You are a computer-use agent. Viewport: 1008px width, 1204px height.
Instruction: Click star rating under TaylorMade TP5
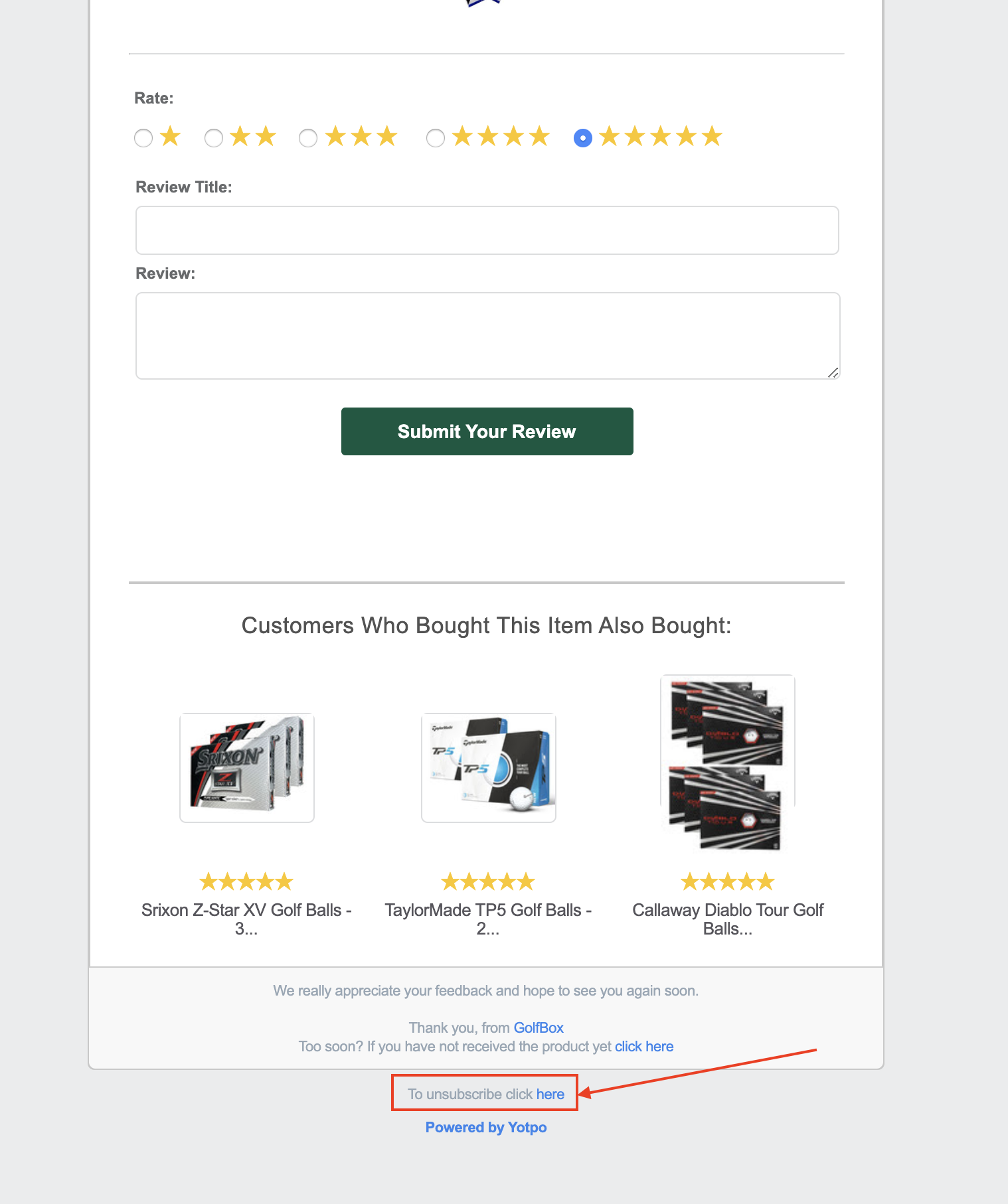click(488, 881)
